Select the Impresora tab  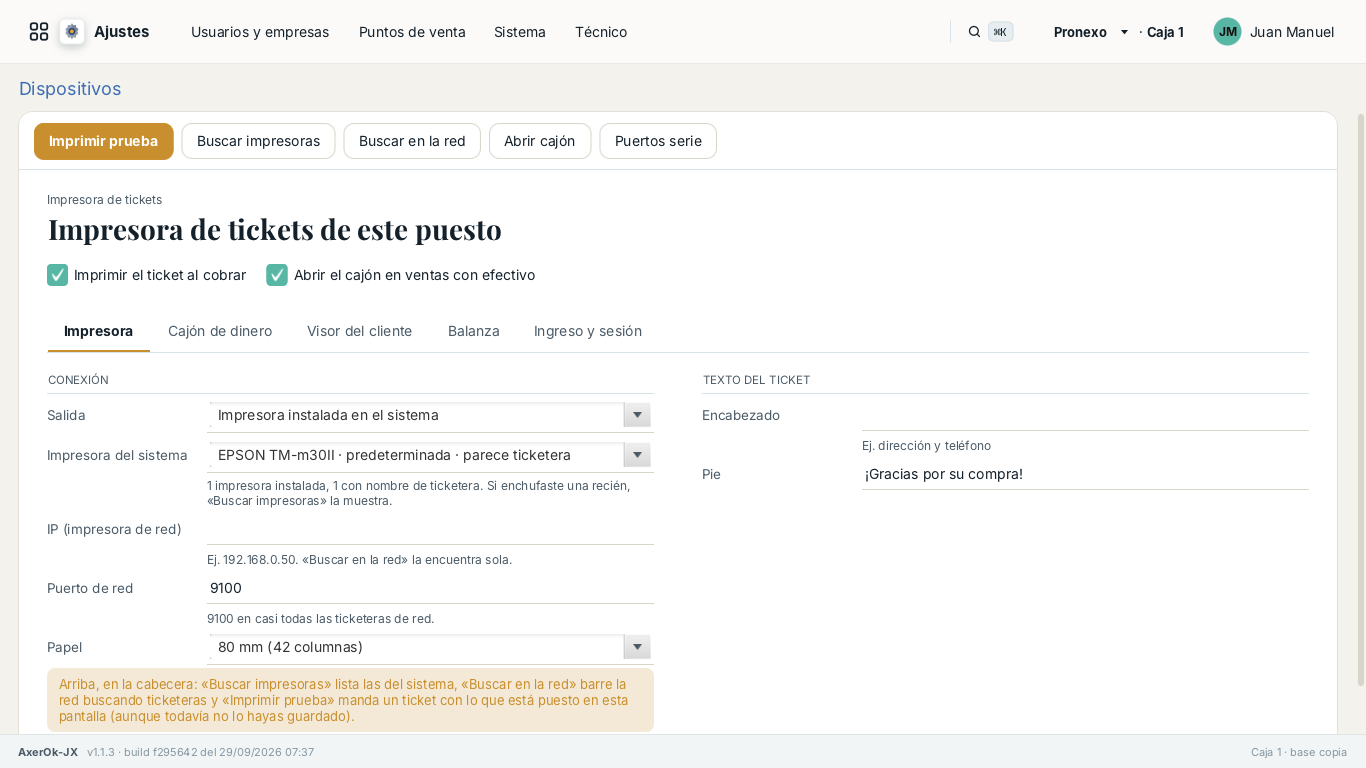(98, 331)
